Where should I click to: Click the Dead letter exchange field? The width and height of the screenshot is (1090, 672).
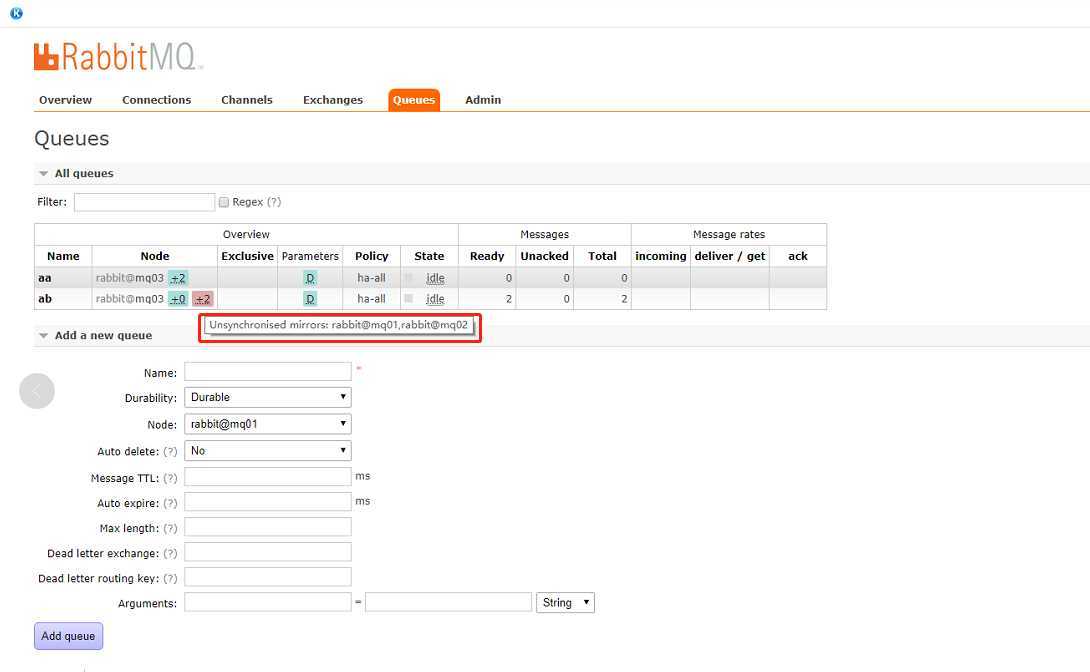point(268,552)
